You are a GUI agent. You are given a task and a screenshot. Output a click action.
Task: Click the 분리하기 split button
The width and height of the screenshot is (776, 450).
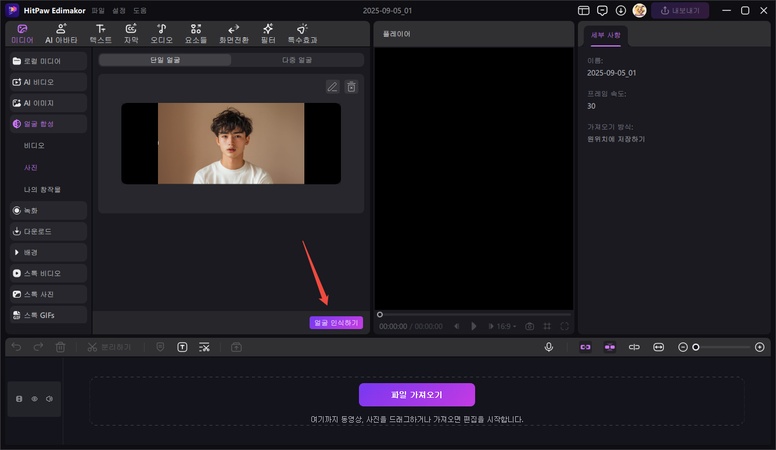[109, 347]
